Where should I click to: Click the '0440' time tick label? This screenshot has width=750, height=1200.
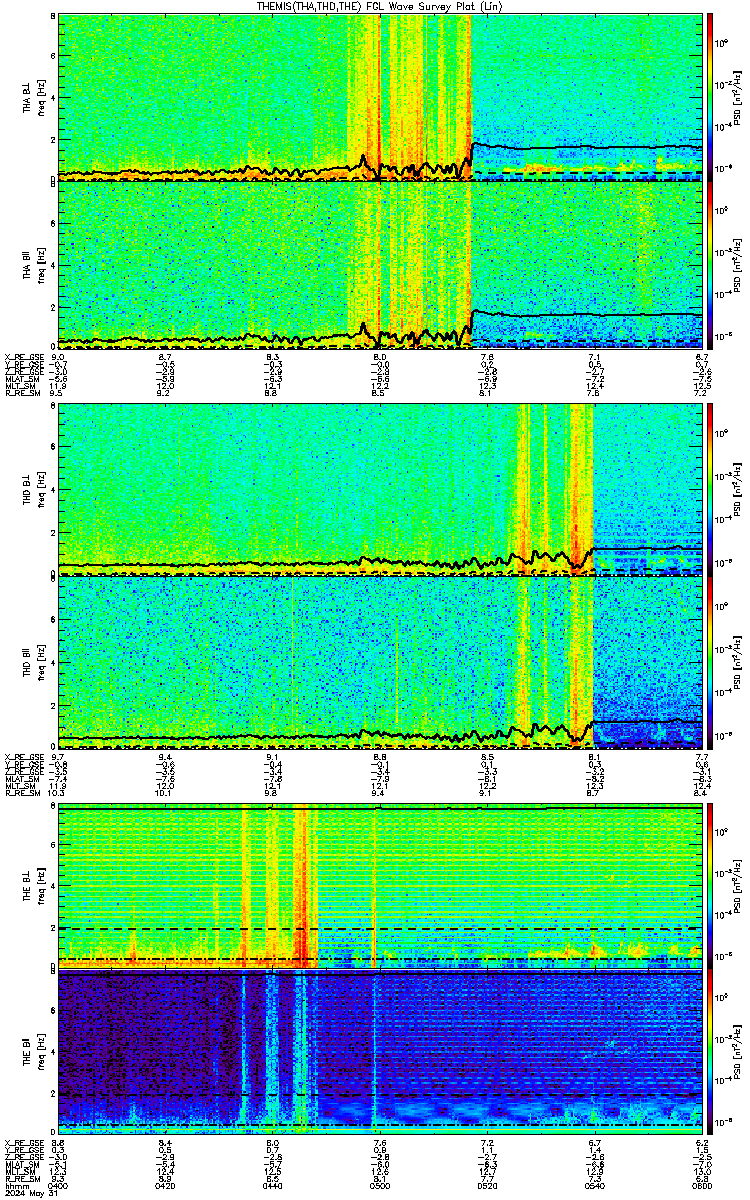(273, 1186)
